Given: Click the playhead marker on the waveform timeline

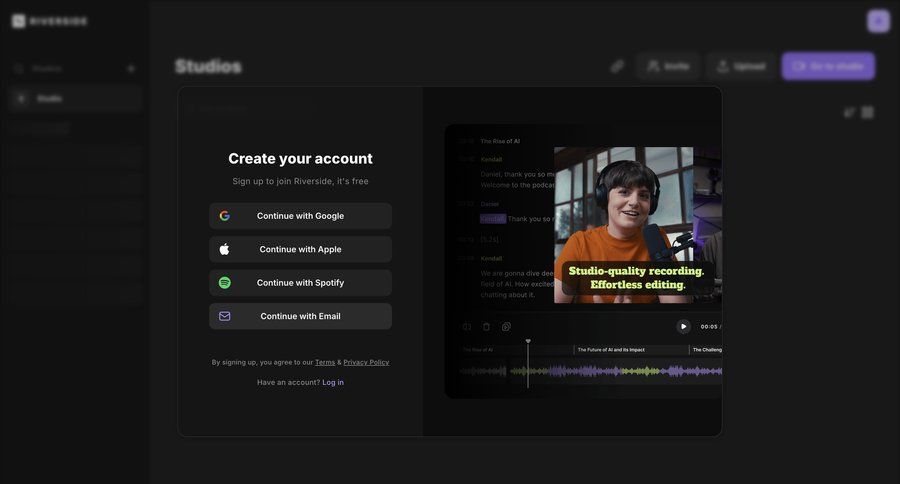Looking at the screenshot, I should click(x=528, y=342).
